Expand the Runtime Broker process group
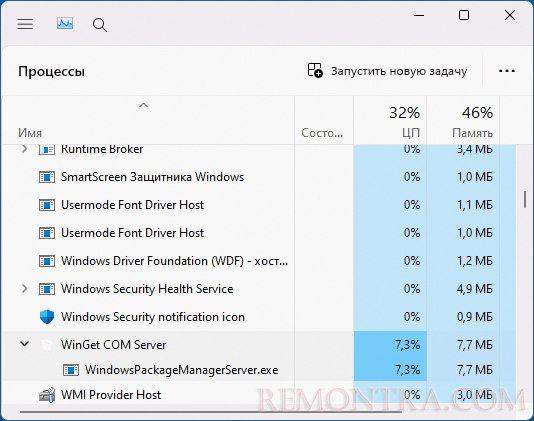The height and width of the screenshot is (421, 534). pyautogui.click(x=24, y=149)
